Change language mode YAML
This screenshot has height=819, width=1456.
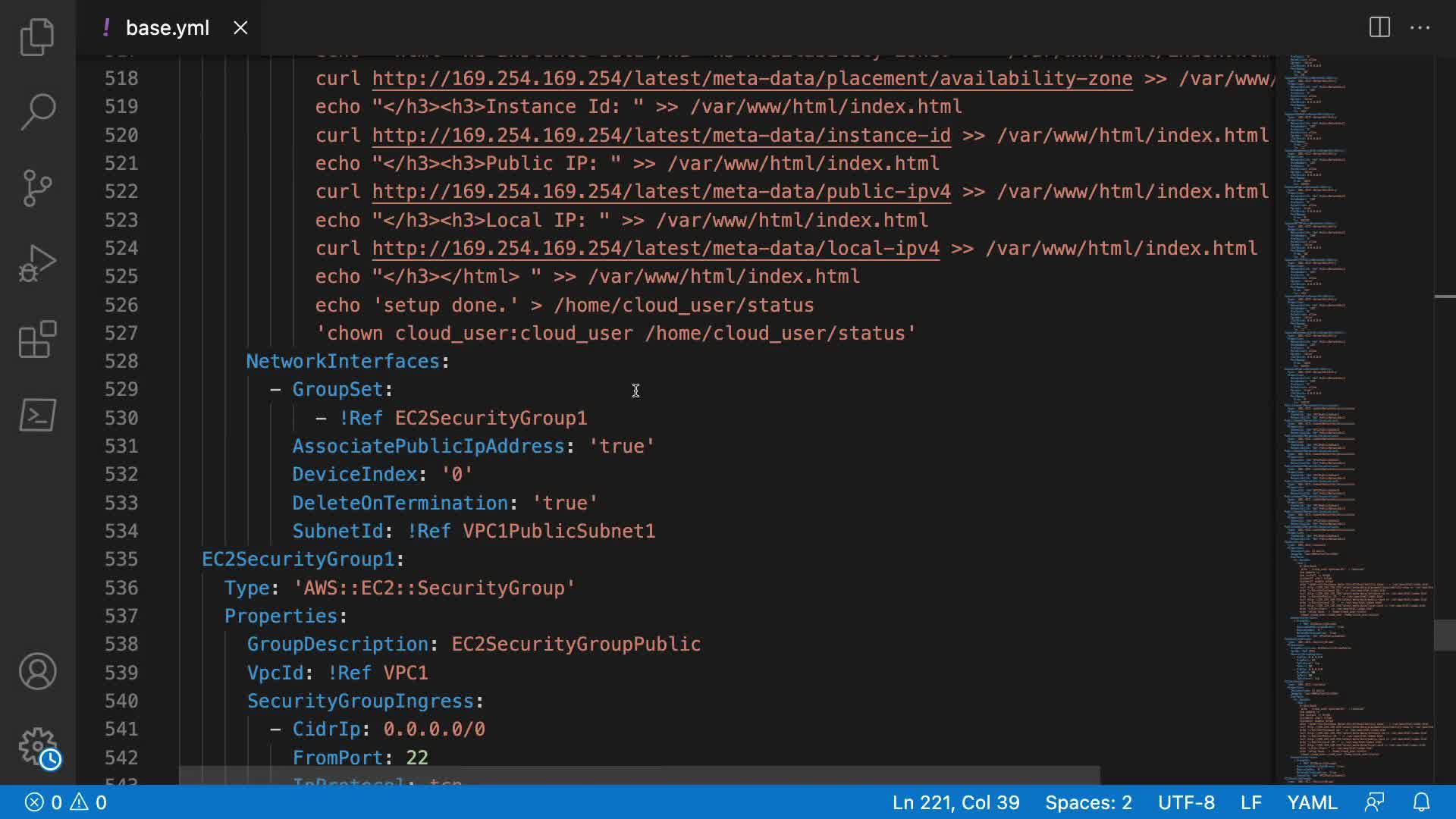coord(1312,802)
